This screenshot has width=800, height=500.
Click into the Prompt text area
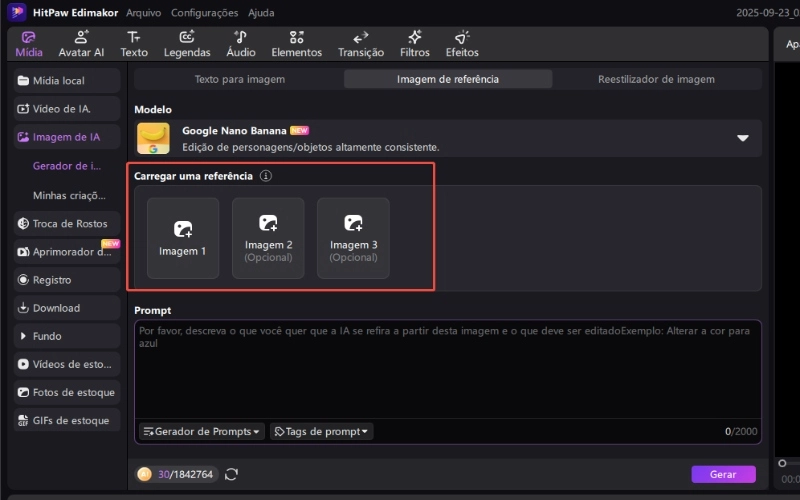(x=447, y=369)
